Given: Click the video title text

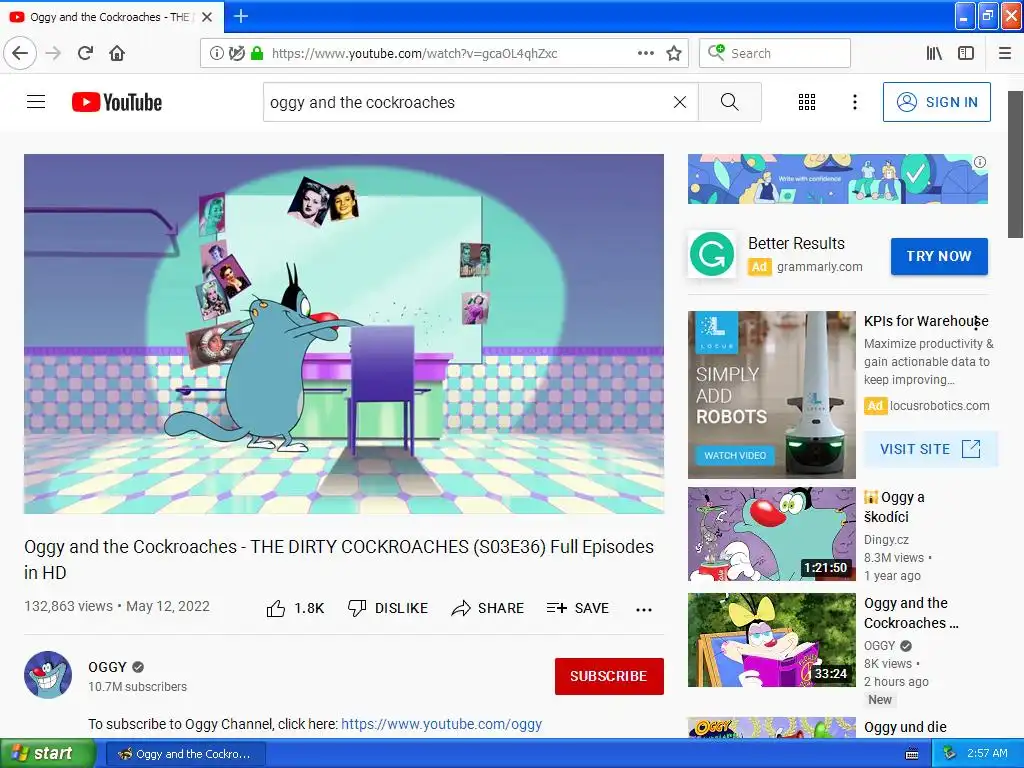Looking at the screenshot, I should click(x=339, y=559).
